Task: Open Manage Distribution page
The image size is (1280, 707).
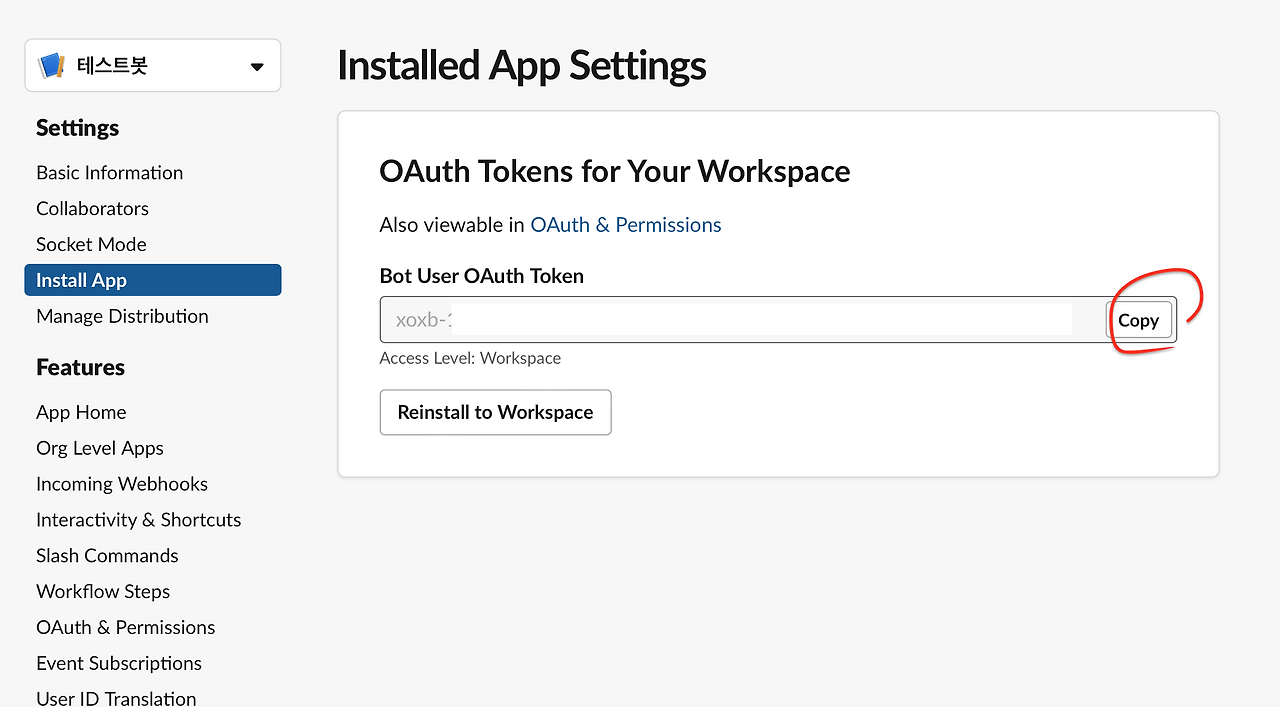Action: 122,317
